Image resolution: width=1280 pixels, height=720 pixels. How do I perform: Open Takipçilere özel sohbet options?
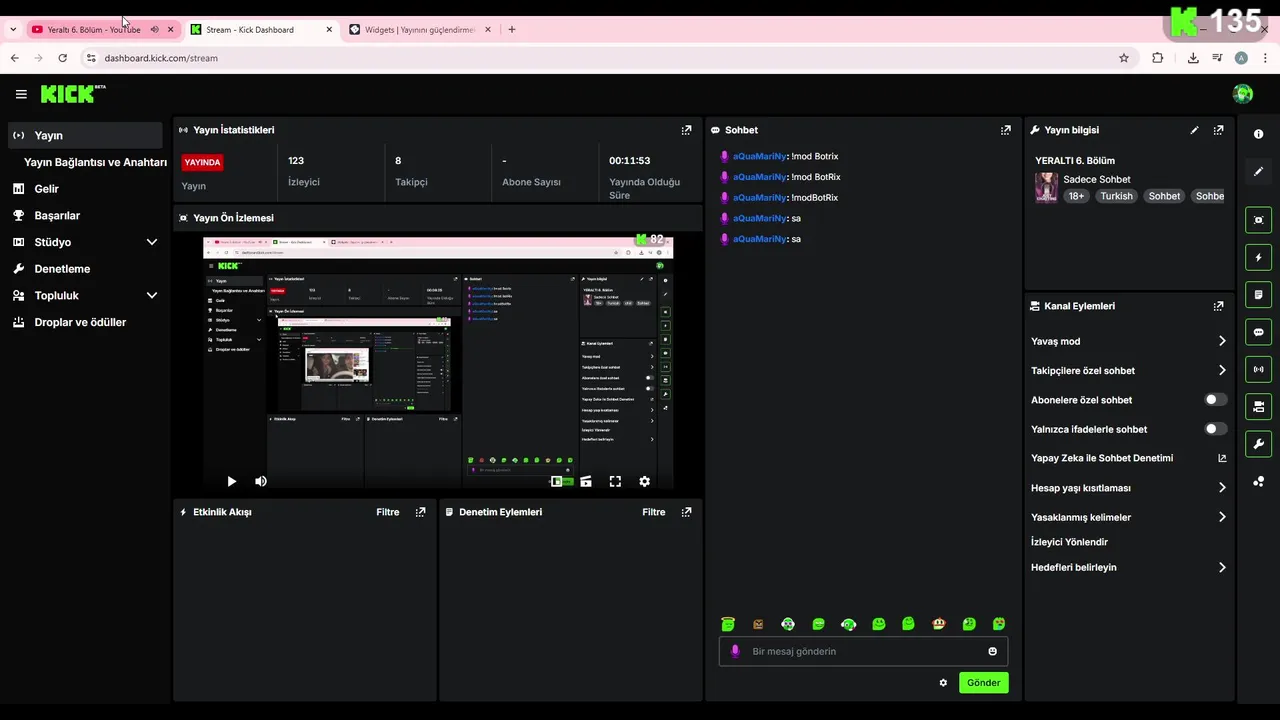click(1128, 371)
